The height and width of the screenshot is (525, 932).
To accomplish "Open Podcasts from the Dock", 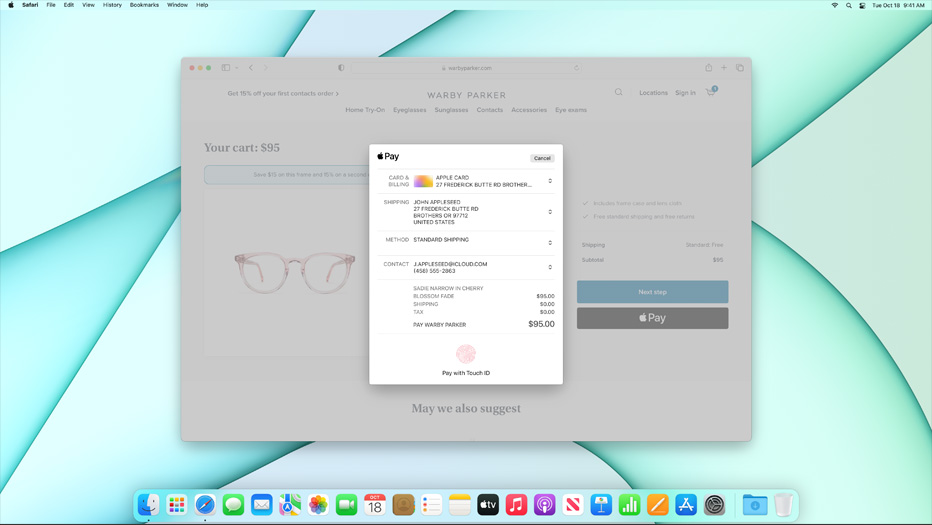I will 544,505.
